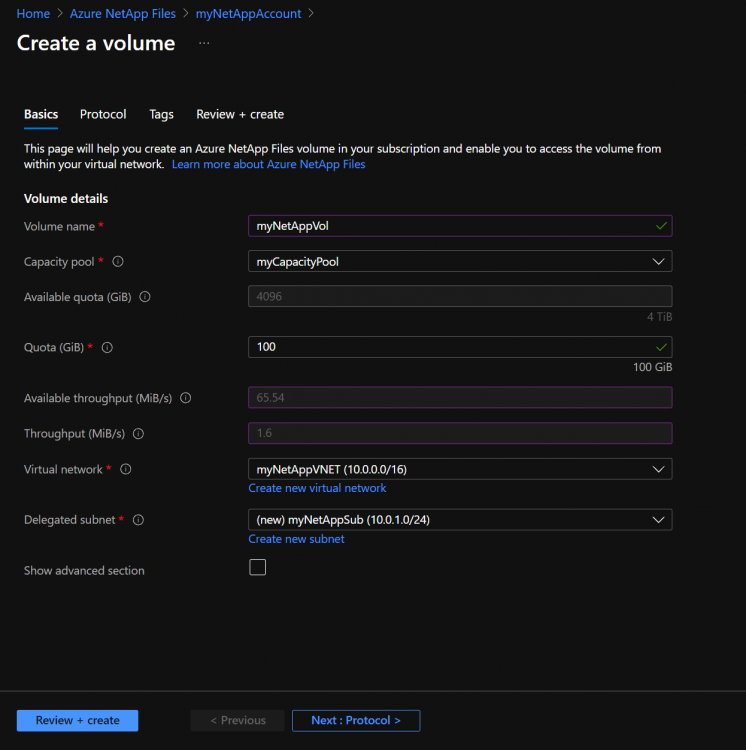Click the Available throughput field showing 65.54
746x750 pixels.
pyautogui.click(x=460, y=397)
